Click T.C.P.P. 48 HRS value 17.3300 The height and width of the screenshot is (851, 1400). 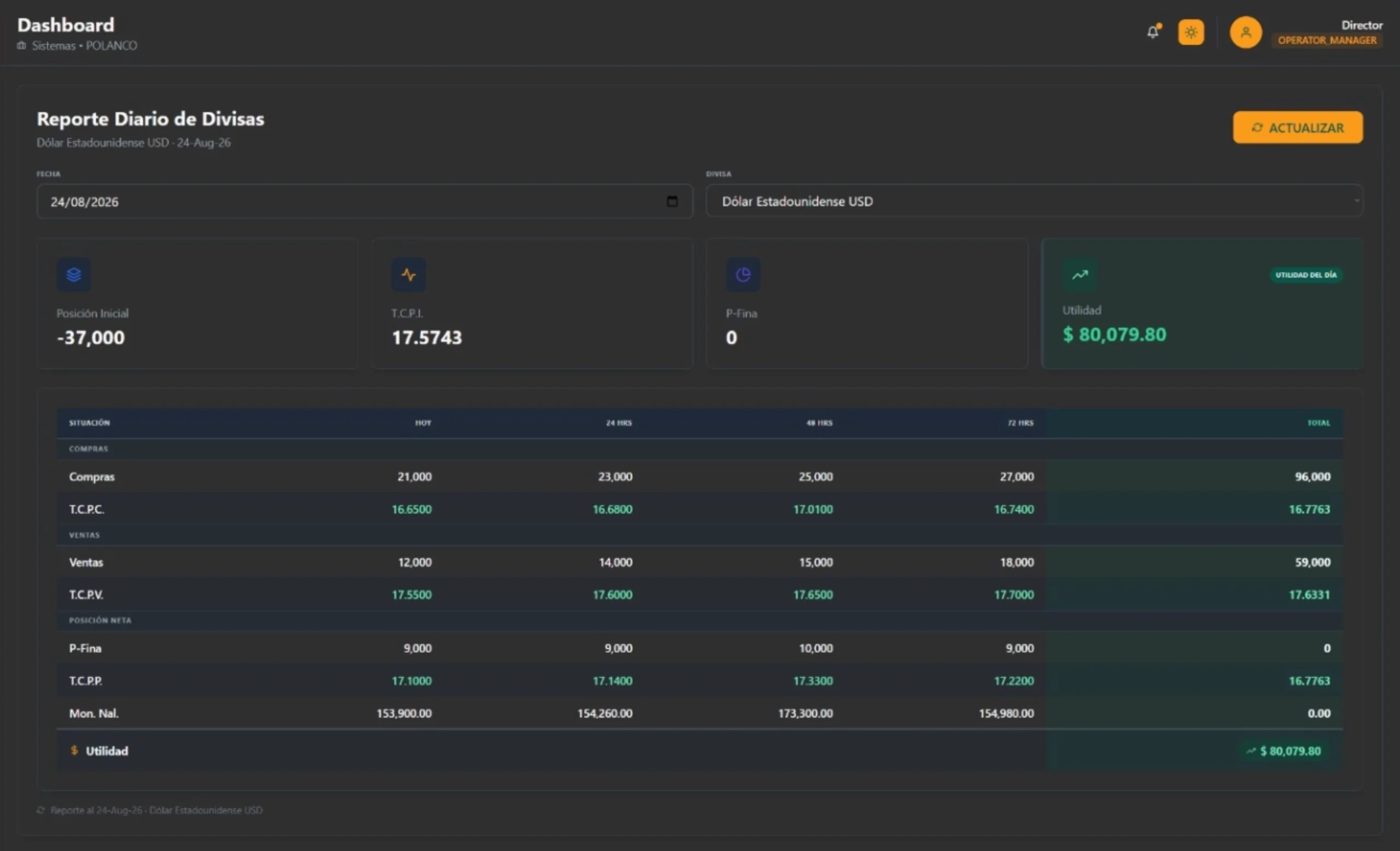(813, 680)
